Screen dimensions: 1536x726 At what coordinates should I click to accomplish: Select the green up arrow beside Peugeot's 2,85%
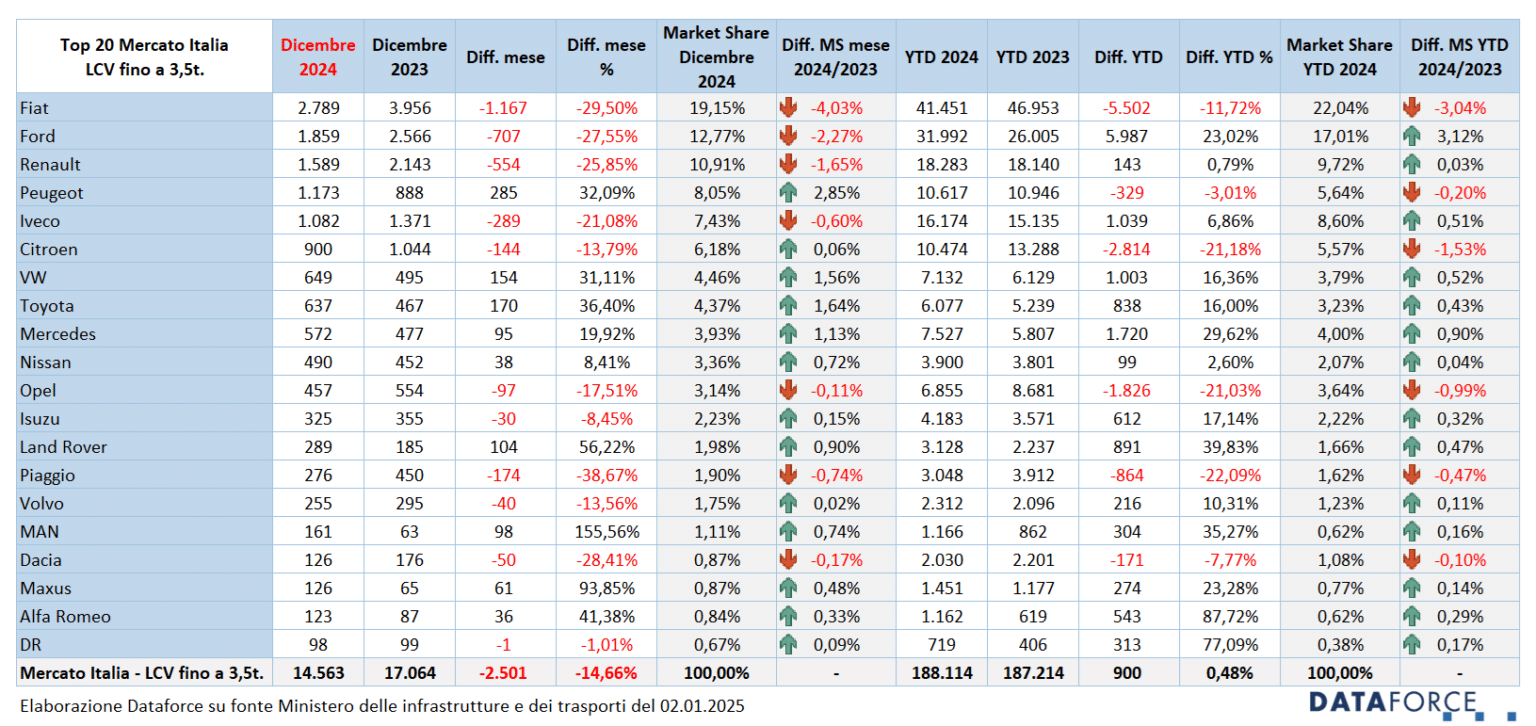click(x=788, y=193)
